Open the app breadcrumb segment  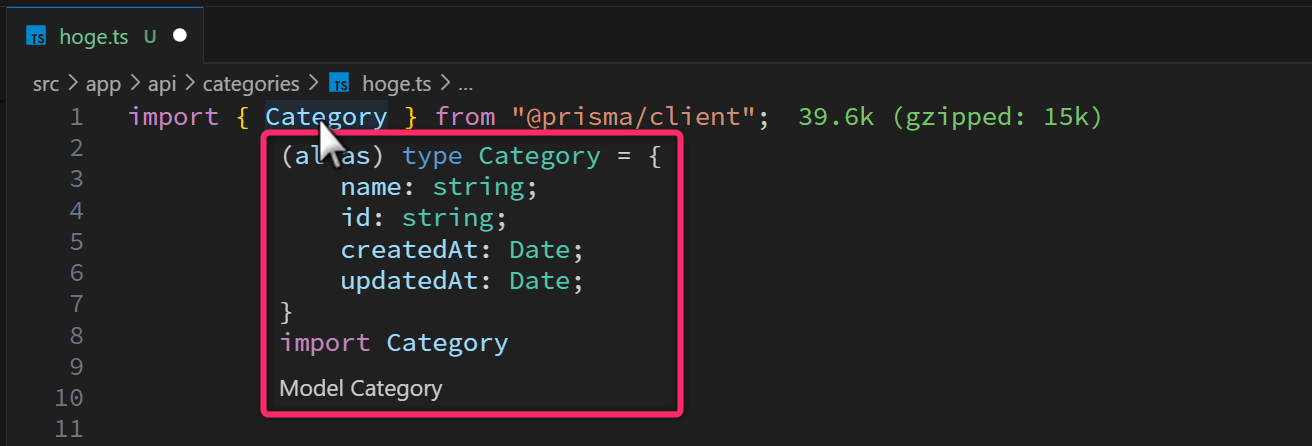pos(103,84)
